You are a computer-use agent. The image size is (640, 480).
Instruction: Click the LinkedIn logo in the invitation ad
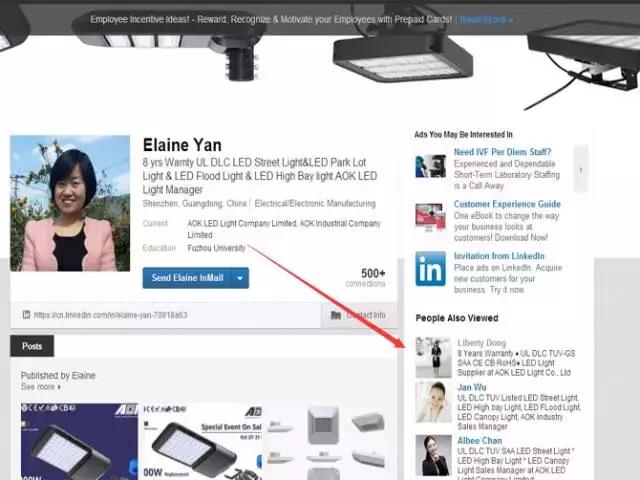coord(431,269)
